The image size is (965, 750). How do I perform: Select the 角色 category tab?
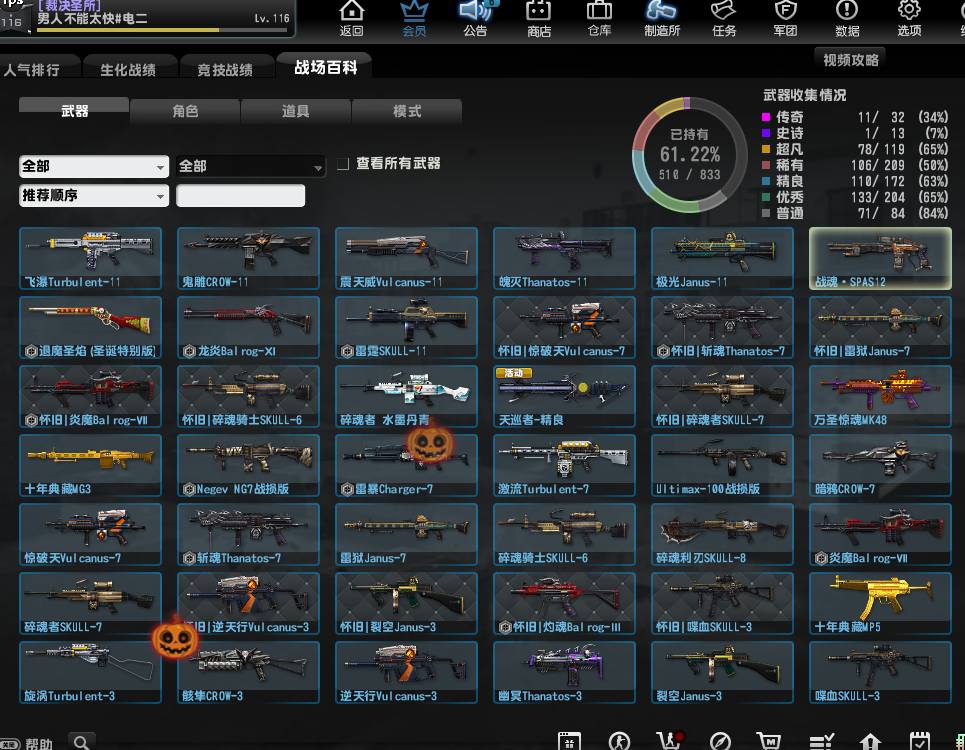185,111
